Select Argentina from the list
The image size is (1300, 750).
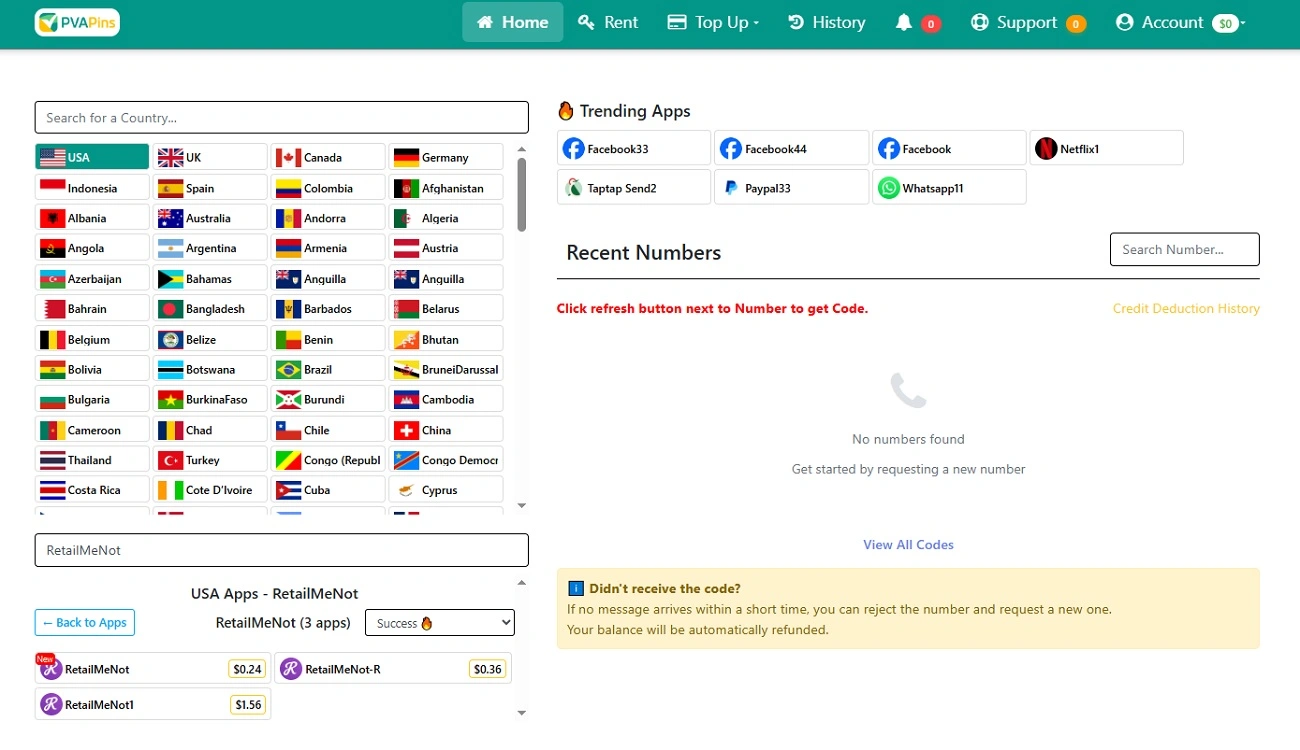pos(210,248)
